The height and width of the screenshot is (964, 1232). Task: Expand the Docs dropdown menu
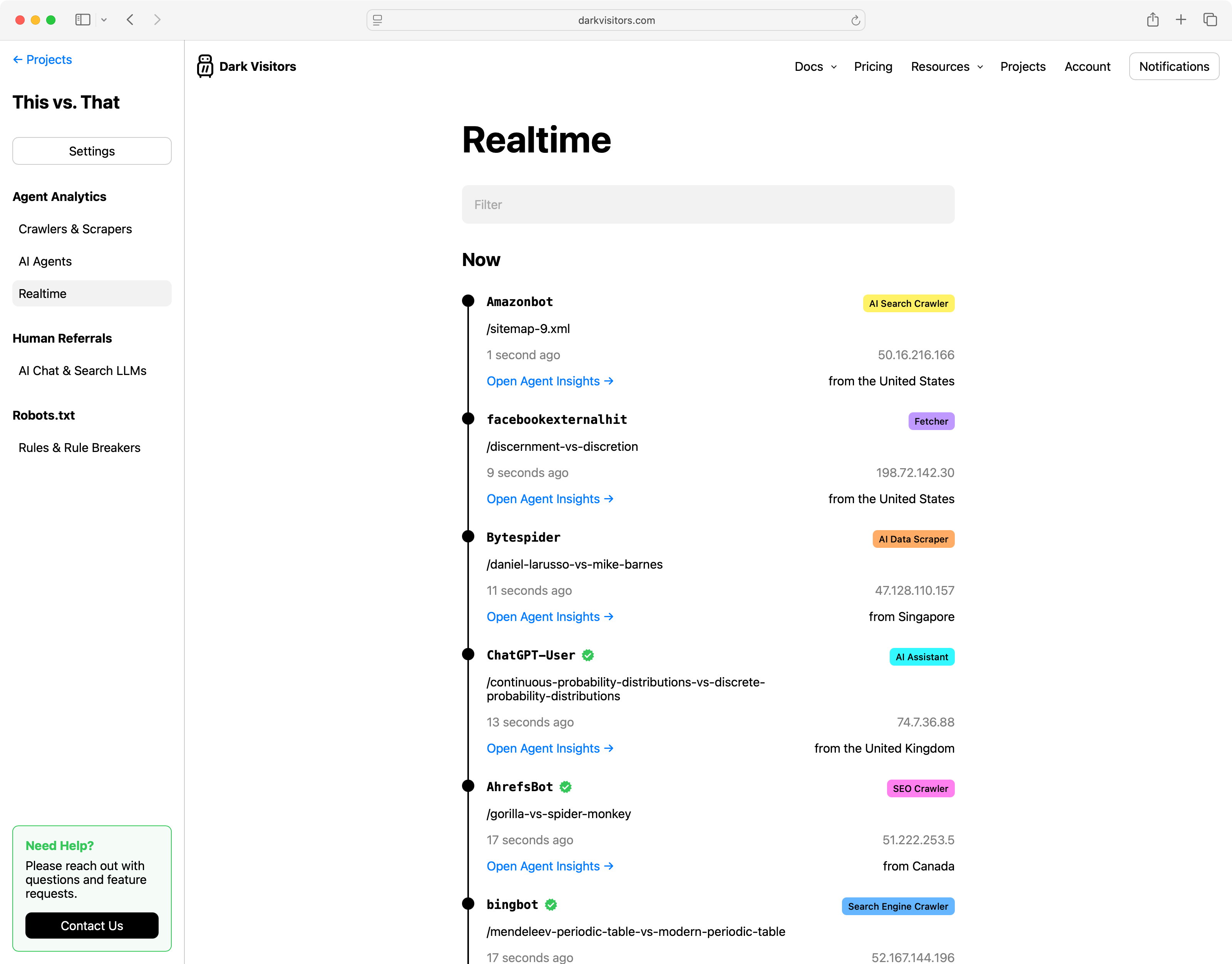point(815,67)
